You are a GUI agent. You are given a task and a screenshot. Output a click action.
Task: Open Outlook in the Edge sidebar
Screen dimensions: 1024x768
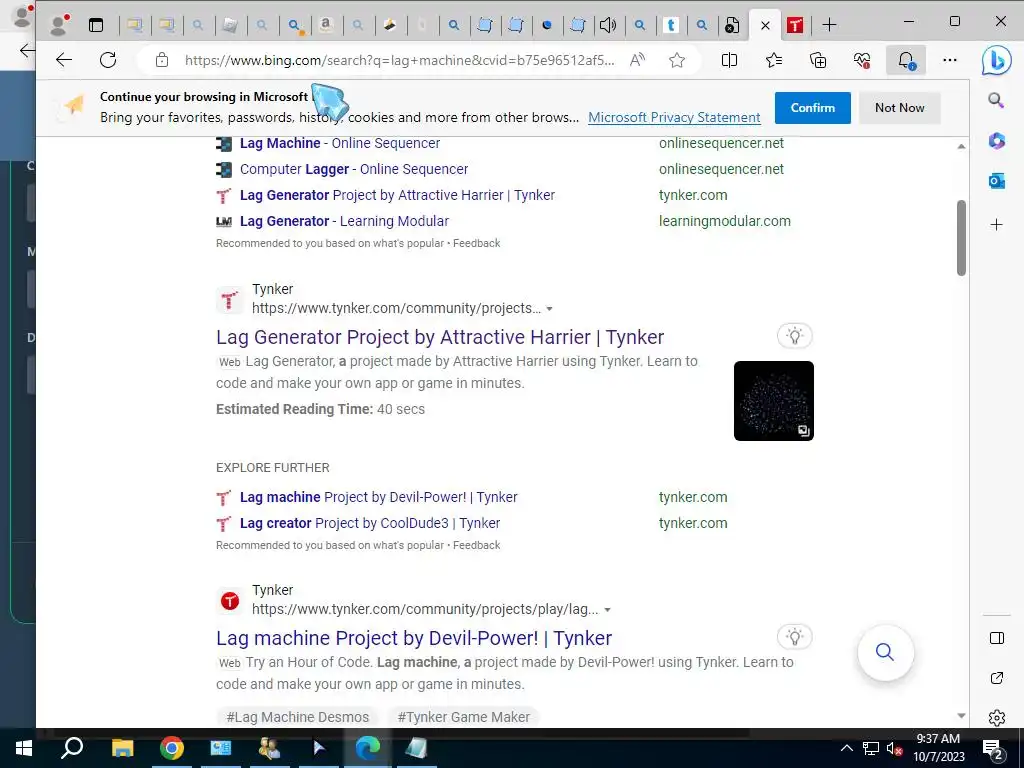(x=997, y=181)
